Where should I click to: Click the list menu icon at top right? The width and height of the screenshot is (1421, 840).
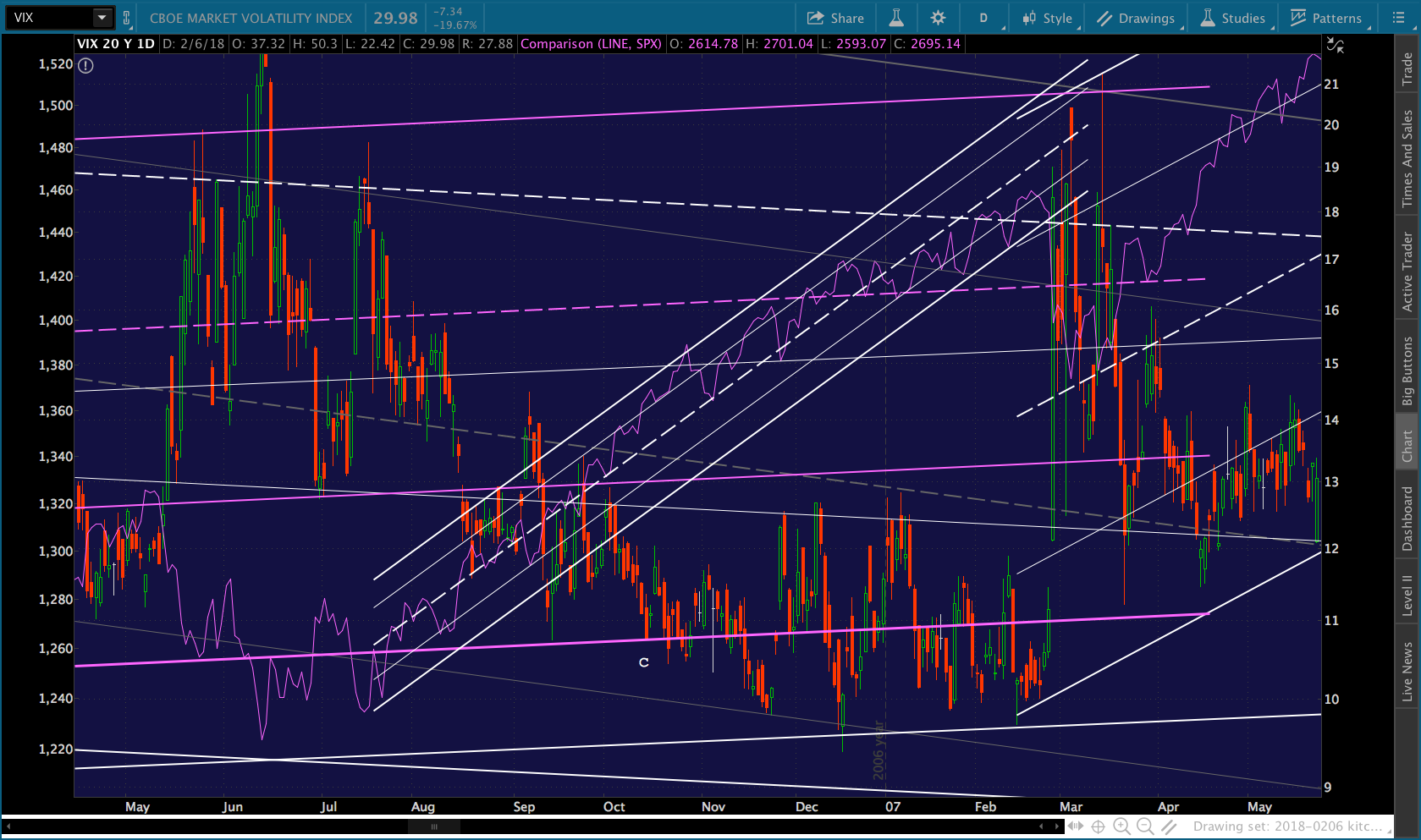pyautogui.click(x=1398, y=18)
